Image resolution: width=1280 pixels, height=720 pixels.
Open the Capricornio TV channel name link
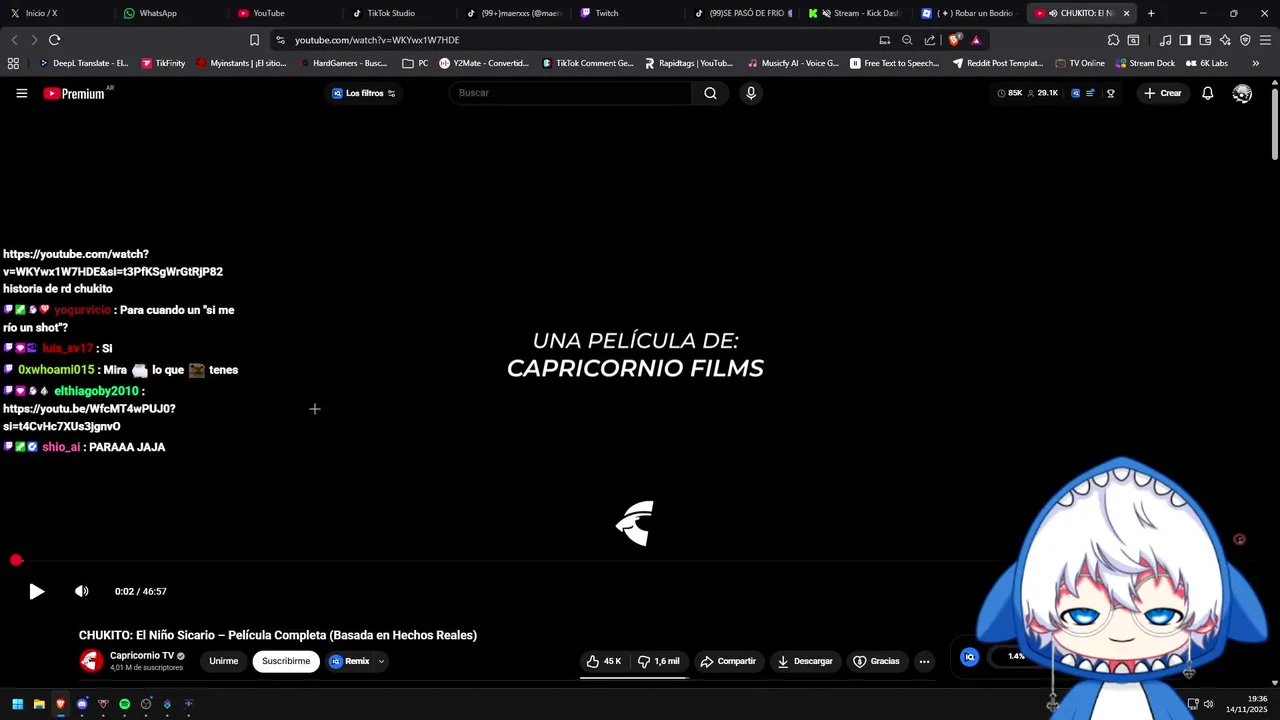[142, 656]
